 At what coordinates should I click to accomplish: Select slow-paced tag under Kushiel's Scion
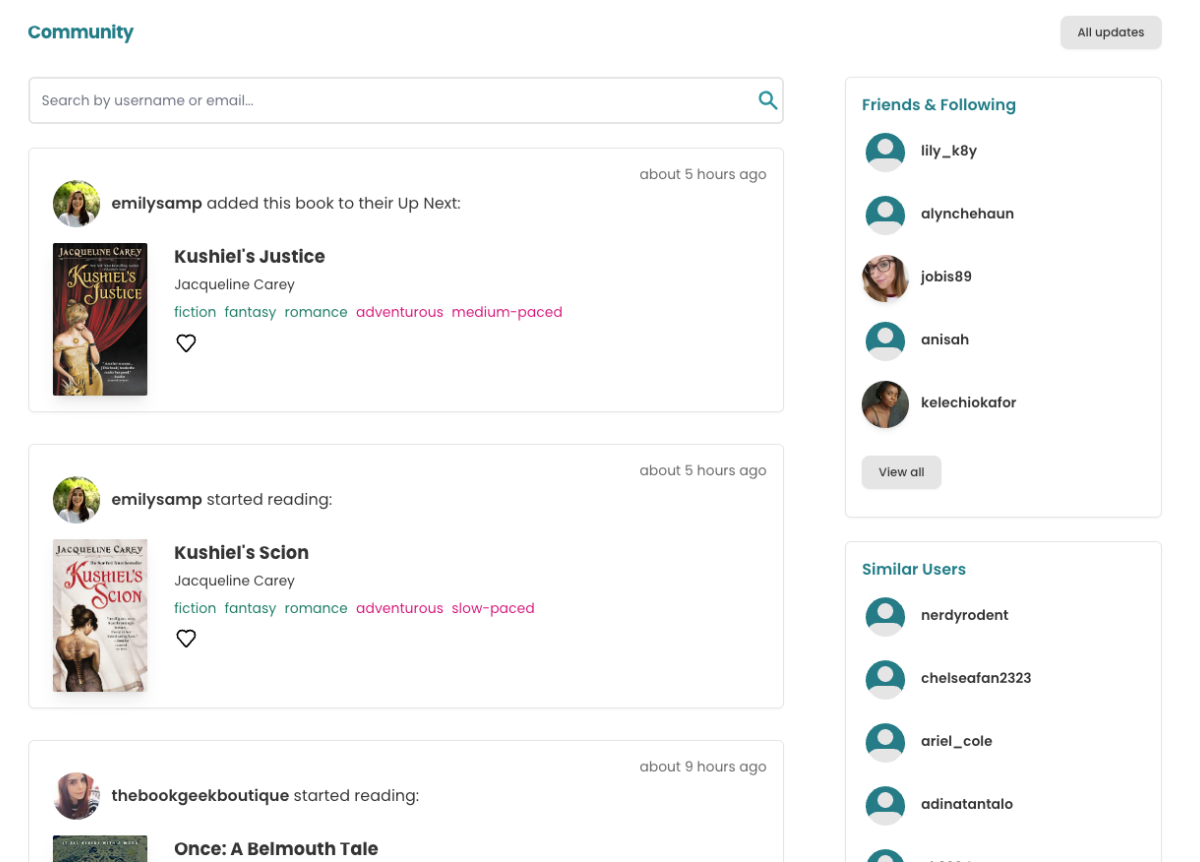click(x=493, y=608)
